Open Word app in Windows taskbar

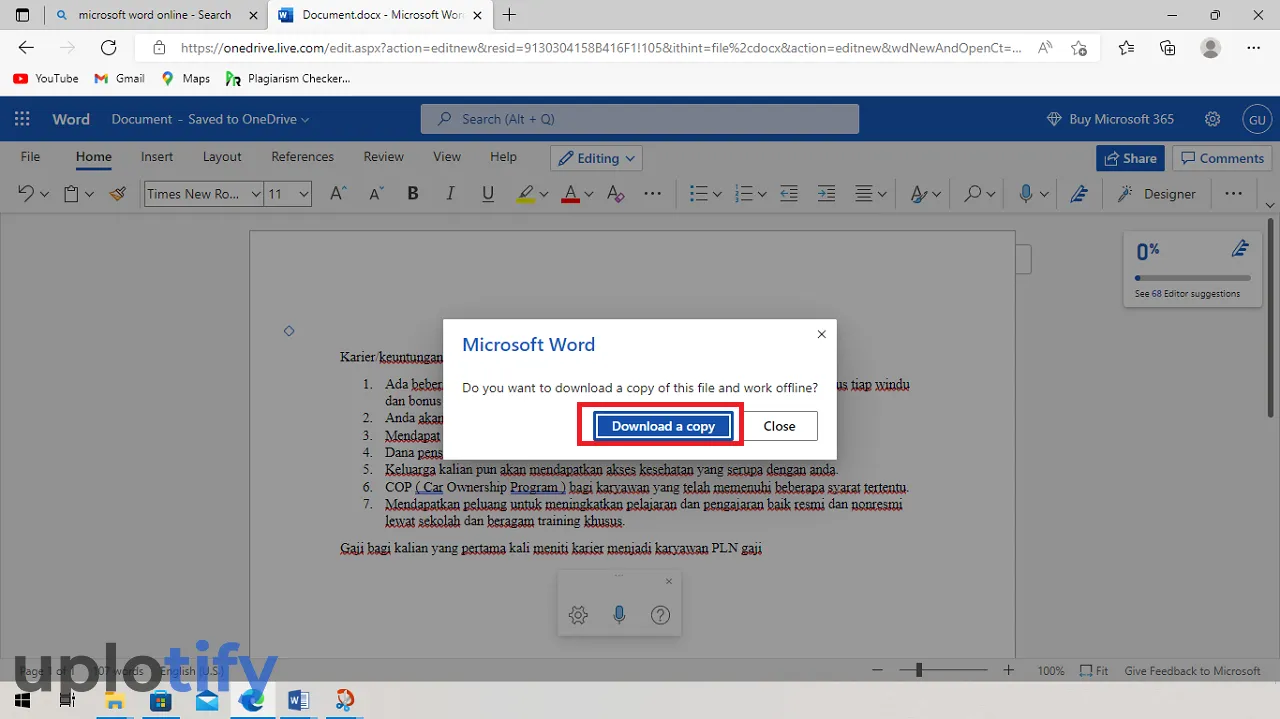click(x=298, y=700)
